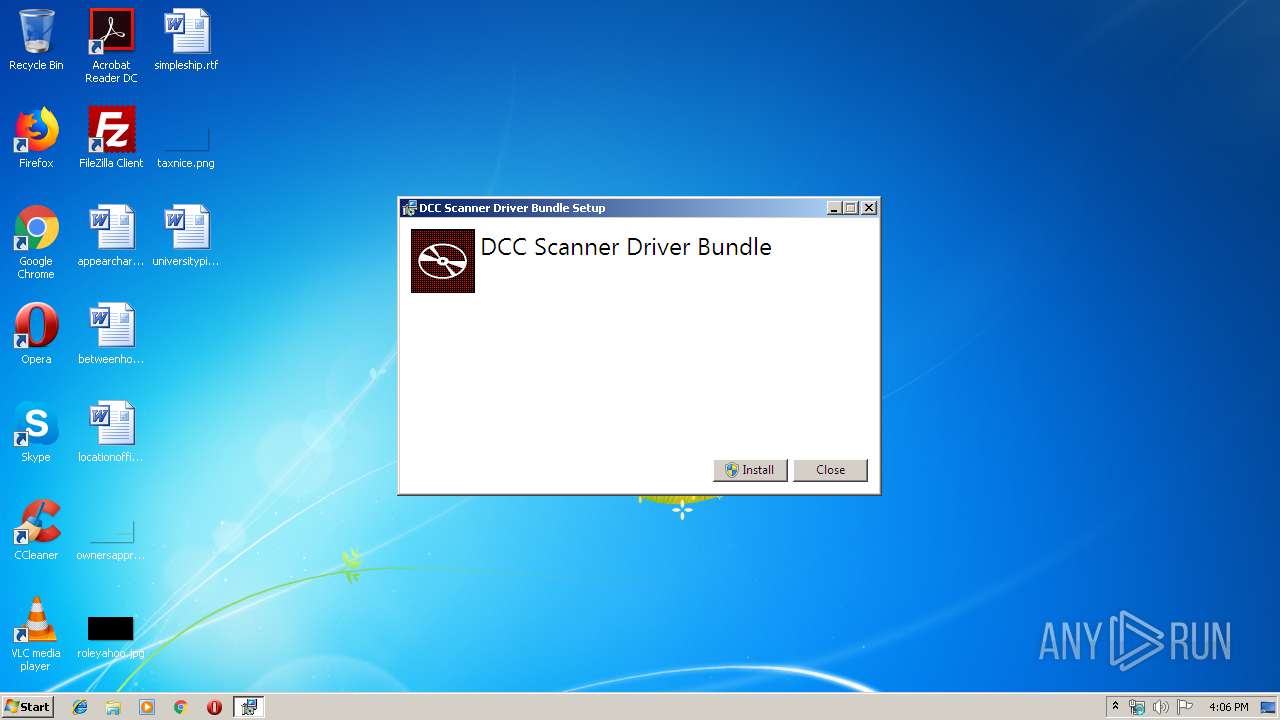The width and height of the screenshot is (1280, 720).
Task: Maximize the DCC Scanner Driver Bundle Setup window
Action: click(x=851, y=208)
